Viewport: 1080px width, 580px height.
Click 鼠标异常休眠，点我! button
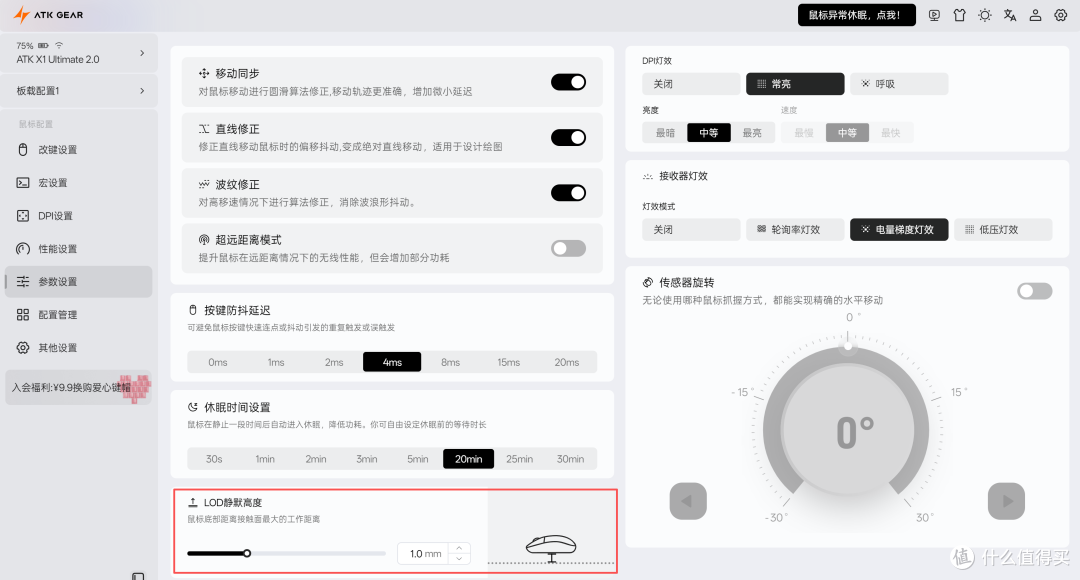coord(857,15)
